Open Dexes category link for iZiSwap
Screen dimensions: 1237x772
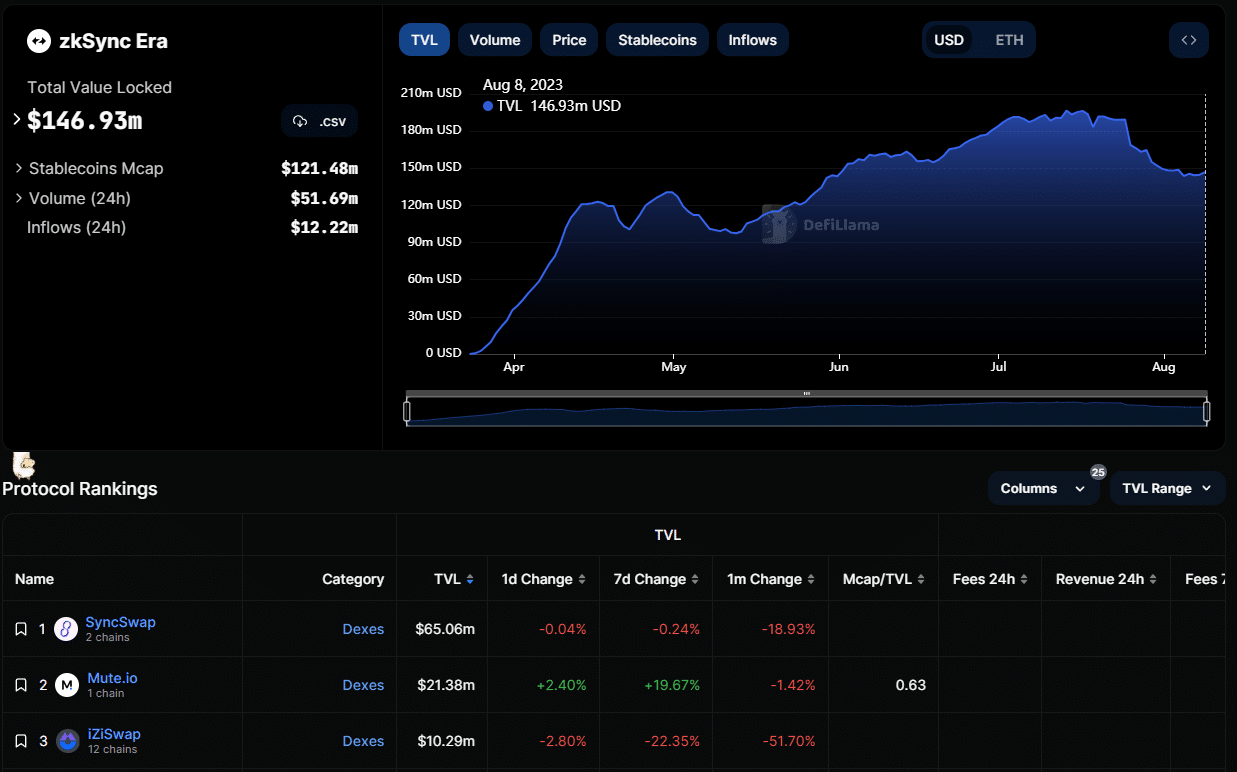point(363,741)
